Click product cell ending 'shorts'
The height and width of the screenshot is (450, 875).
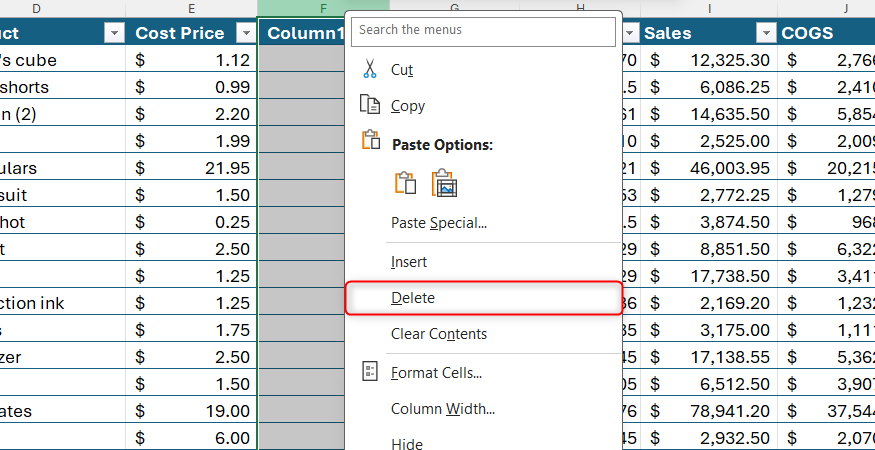pos(62,87)
